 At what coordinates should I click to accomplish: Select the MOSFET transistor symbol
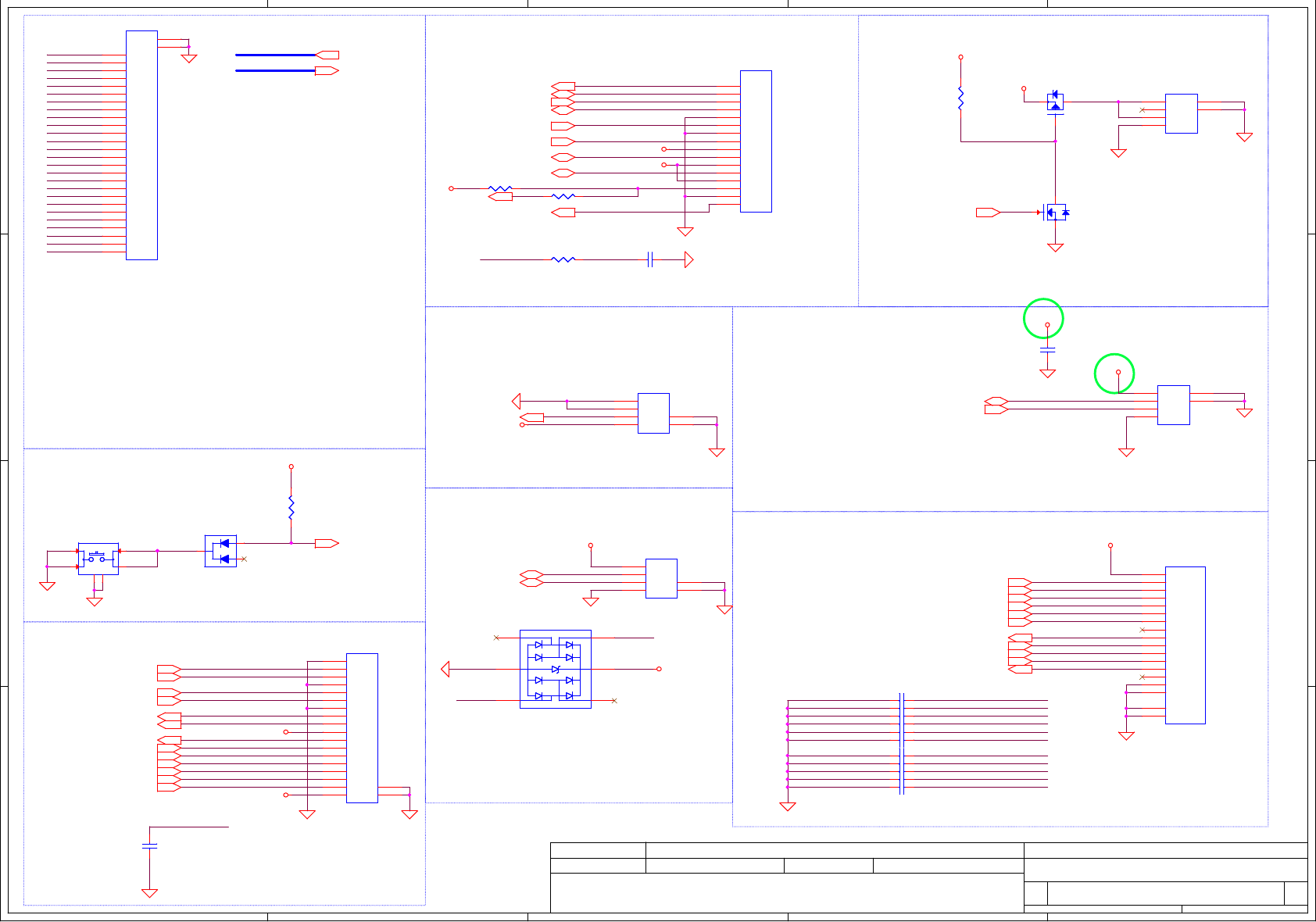(1055, 212)
